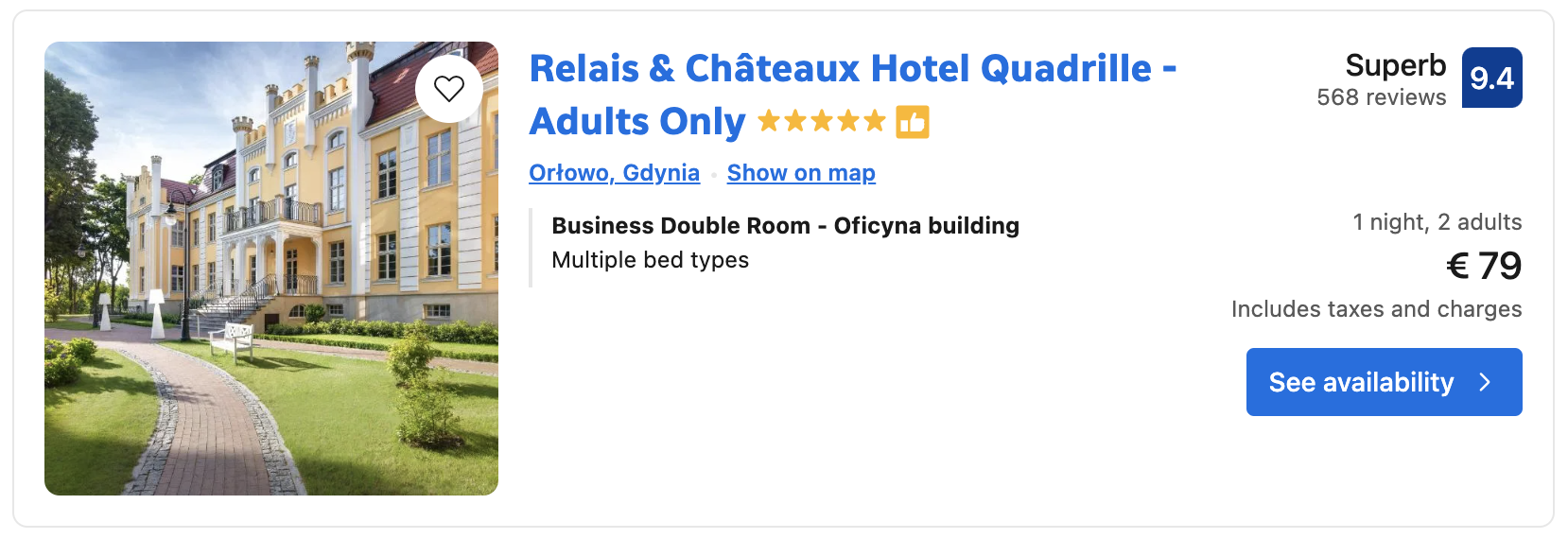Click the Superb rating label
The width and height of the screenshot is (1568, 539).
pyautogui.click(x=1395, y=65)
